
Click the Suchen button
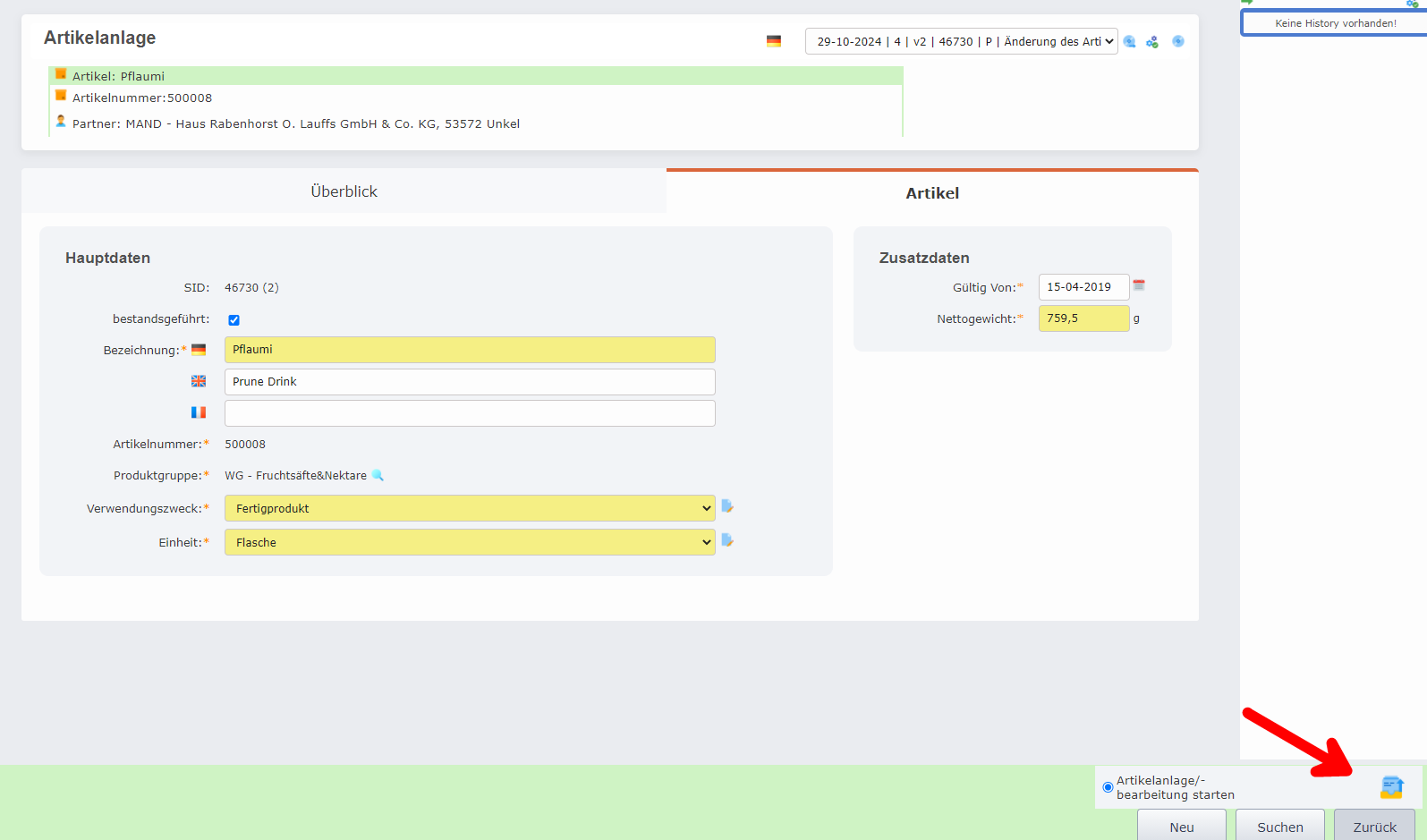(x=1279, y=827)
